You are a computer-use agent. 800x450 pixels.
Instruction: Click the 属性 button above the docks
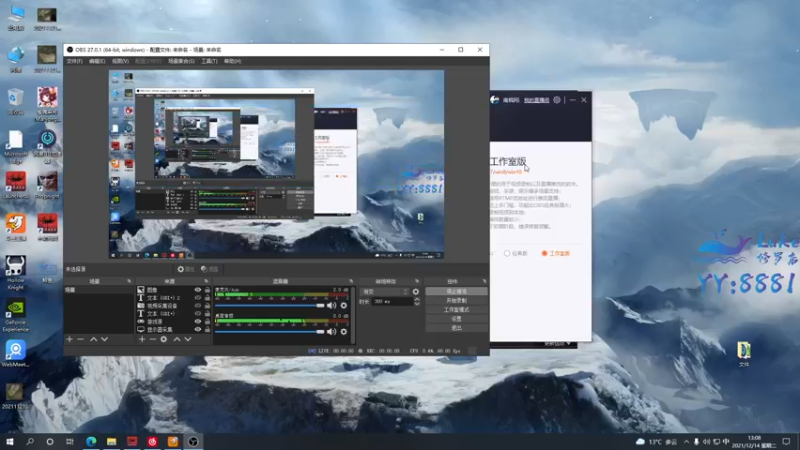(x=186, y=269)
